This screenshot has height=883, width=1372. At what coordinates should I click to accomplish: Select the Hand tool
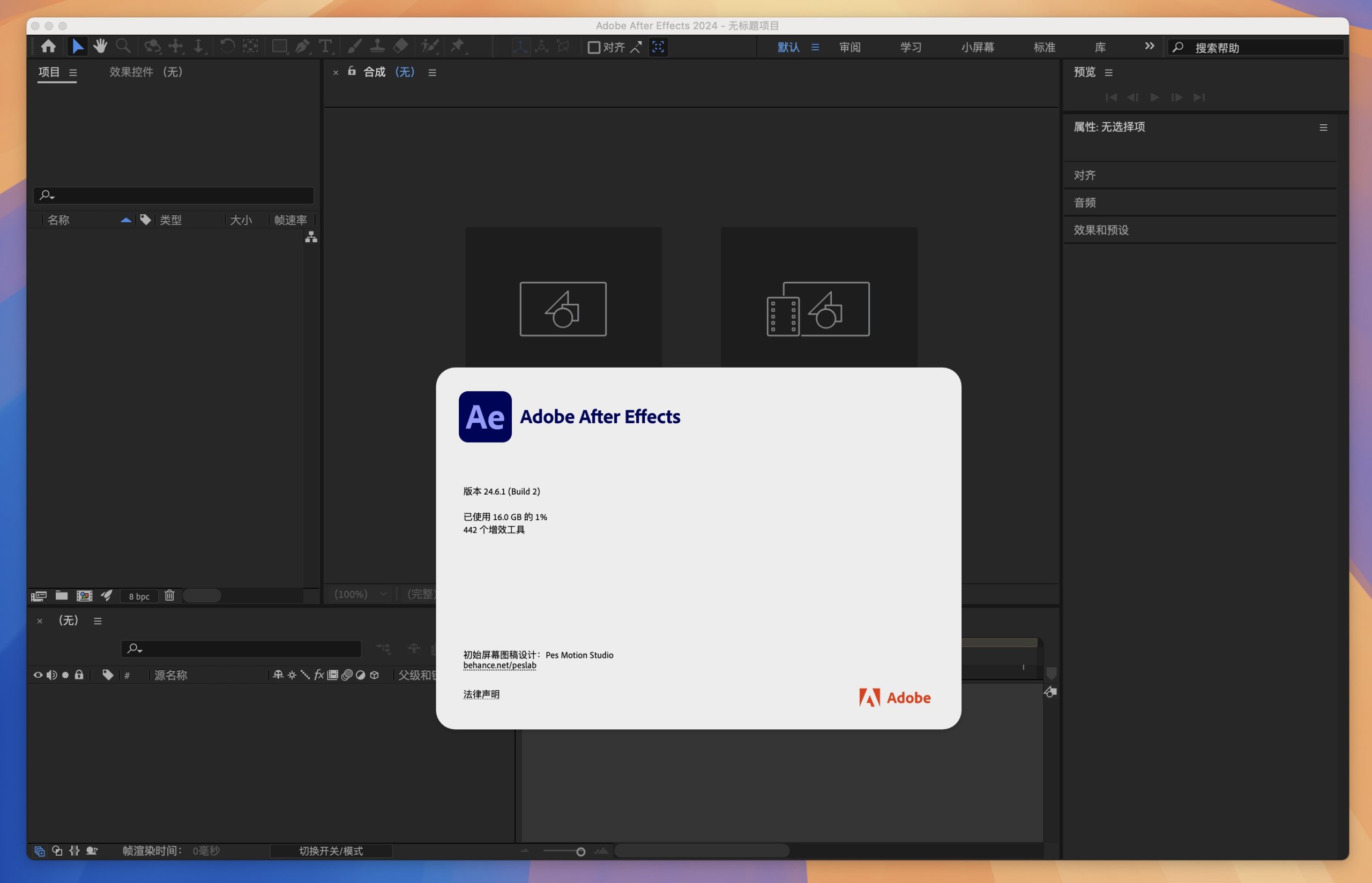[100, 47]
